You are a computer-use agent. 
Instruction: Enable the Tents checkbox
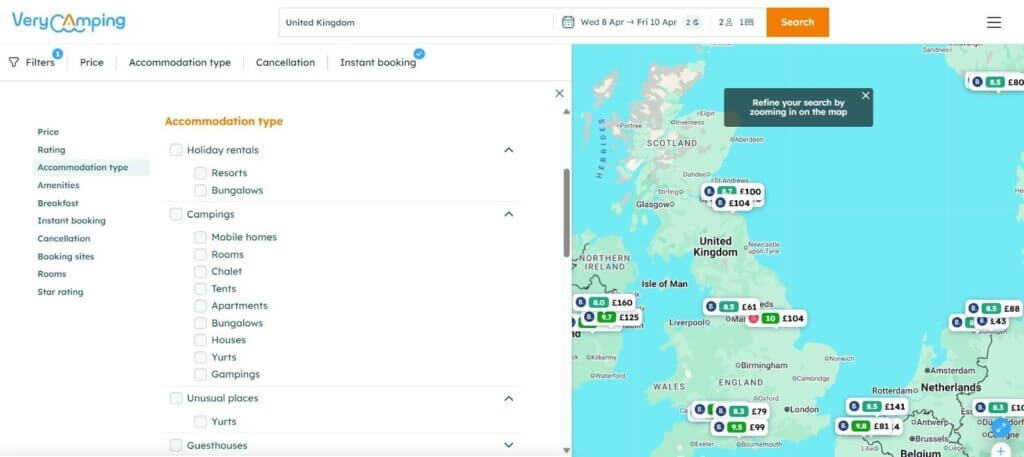tap(201, 289)
